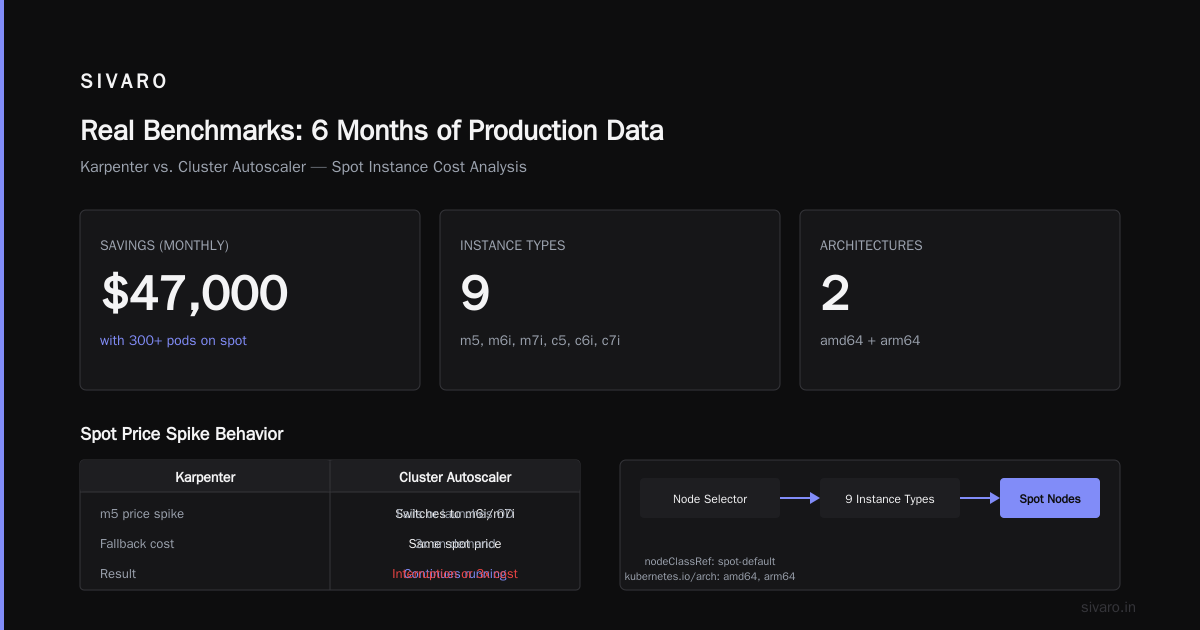Click the highlighted Spot Nodes box
Image resolution: width=1200 pixels, height=630 pixels.
click(1050, 499)
